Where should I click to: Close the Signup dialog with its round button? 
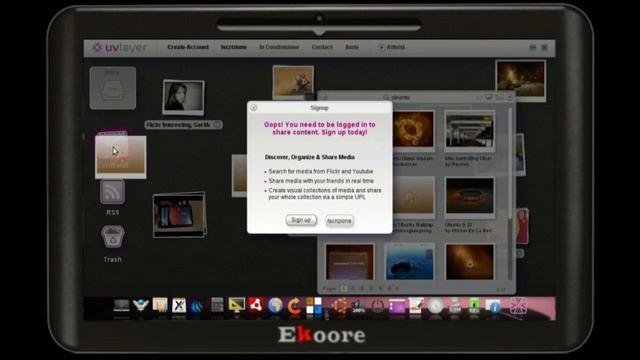(253, 108)
